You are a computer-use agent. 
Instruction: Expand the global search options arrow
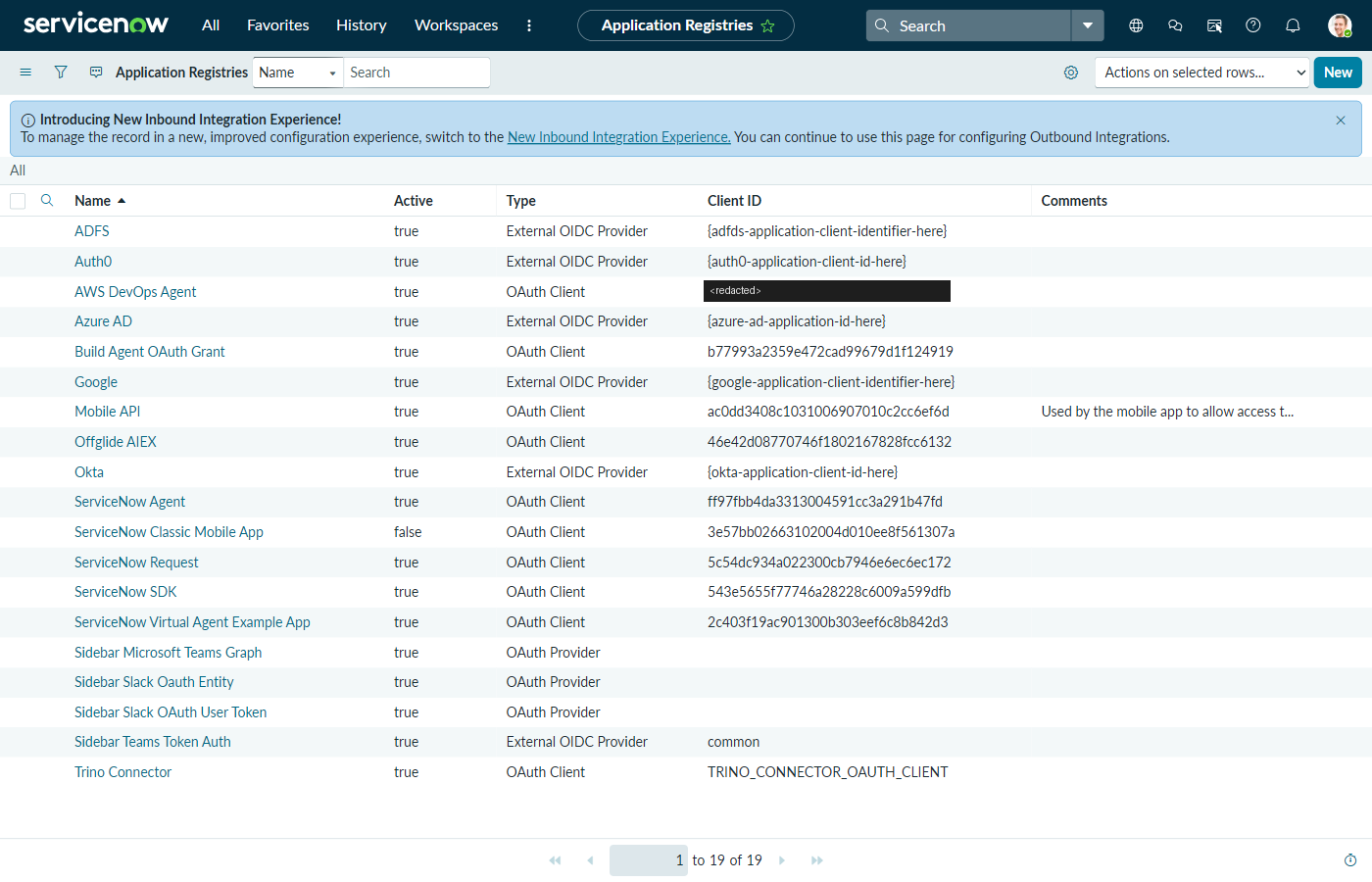pyautogui.click(x=1088, y=25)
